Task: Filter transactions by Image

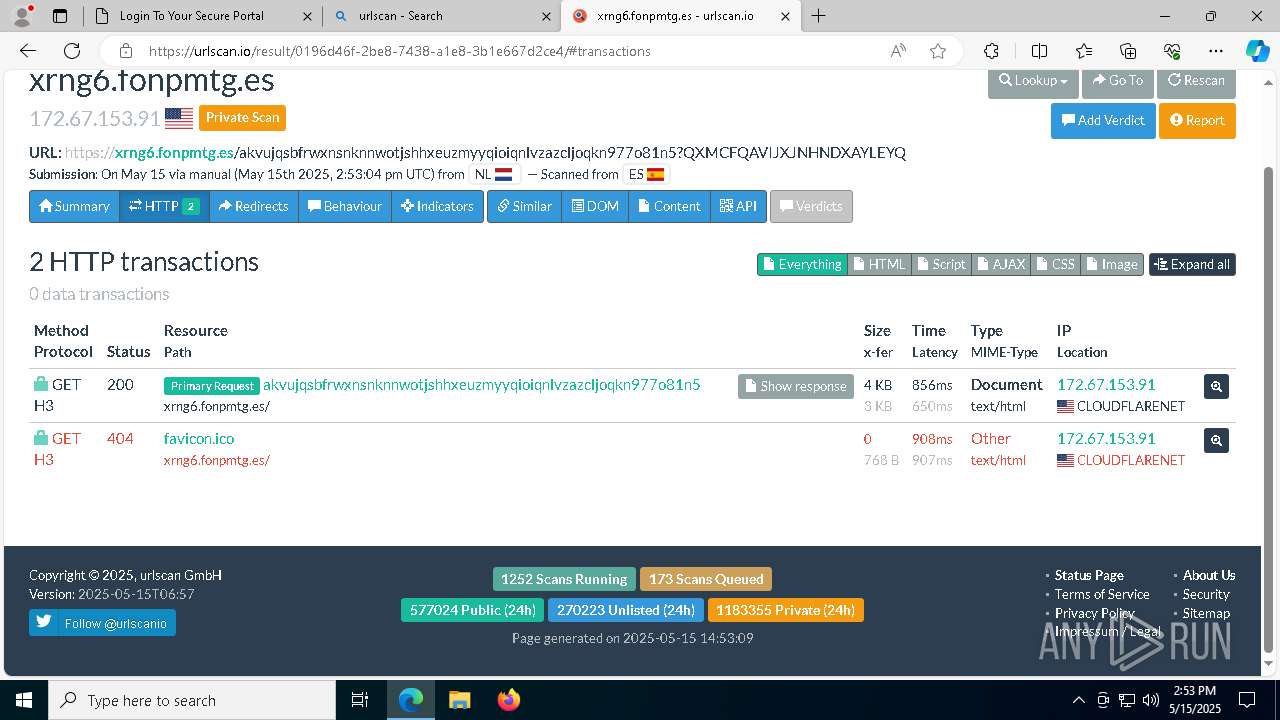Action: point(1112,264)
